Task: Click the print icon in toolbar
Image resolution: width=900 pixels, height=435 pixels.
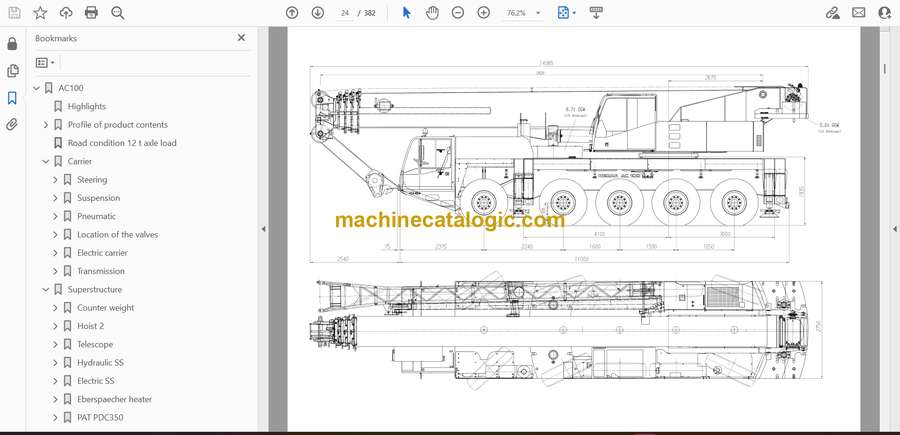Action: [x=91, y=13]
